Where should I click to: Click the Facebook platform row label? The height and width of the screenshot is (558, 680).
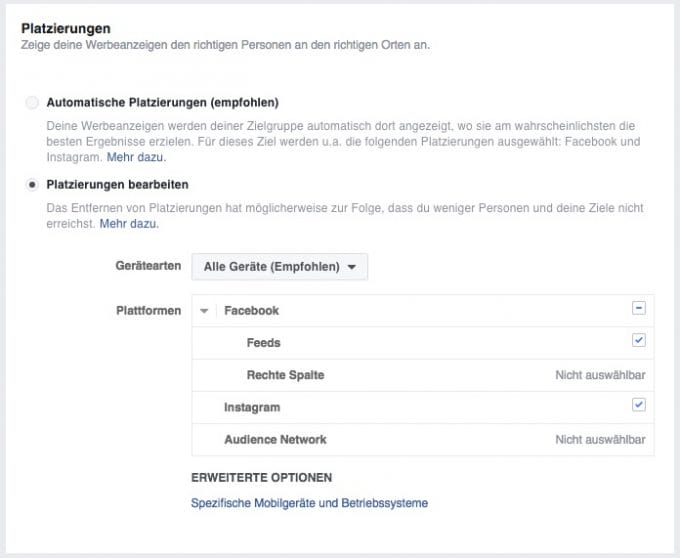pos(251,311)
